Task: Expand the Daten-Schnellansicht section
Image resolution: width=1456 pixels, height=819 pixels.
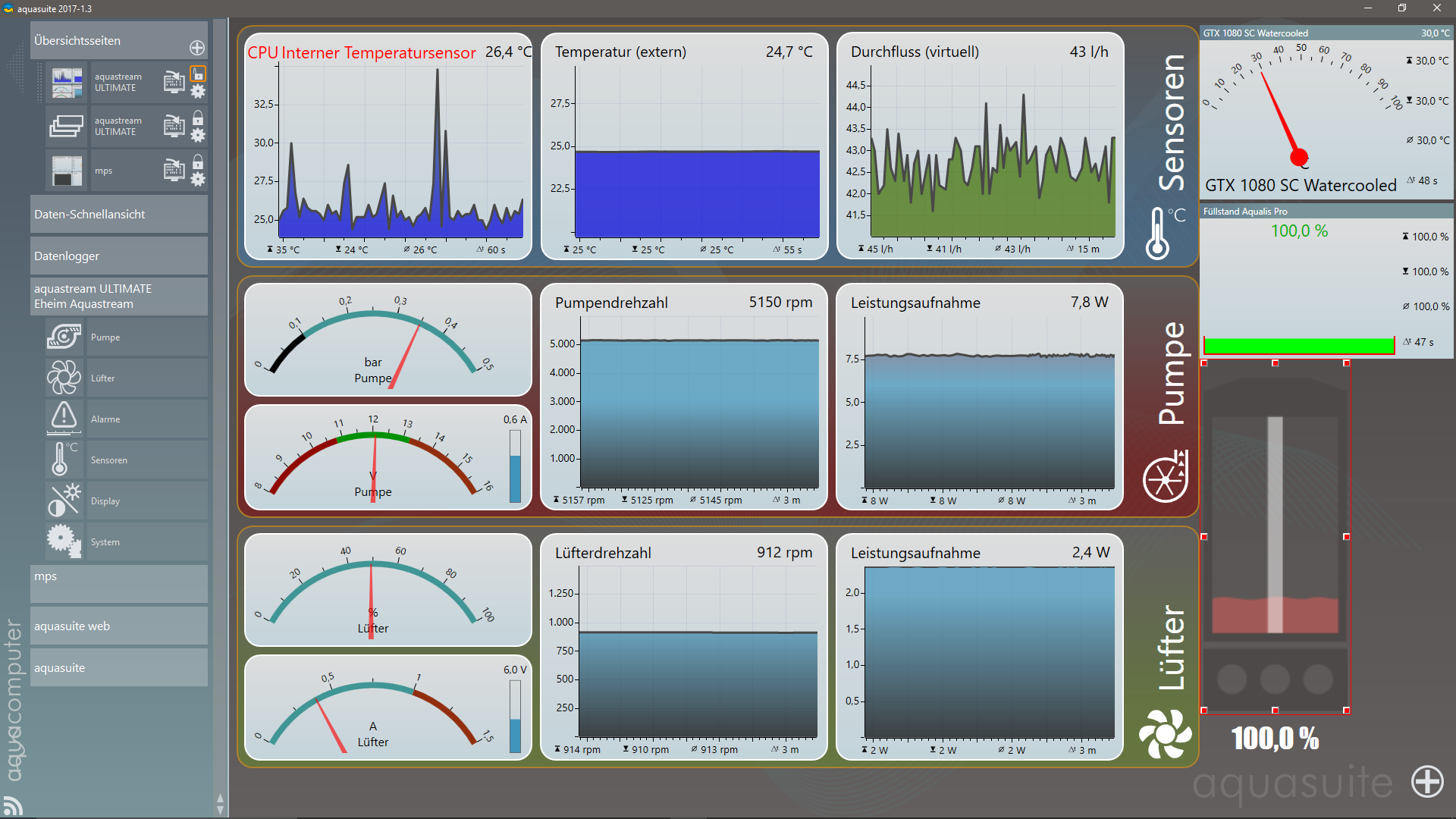Action: [119, 214]
